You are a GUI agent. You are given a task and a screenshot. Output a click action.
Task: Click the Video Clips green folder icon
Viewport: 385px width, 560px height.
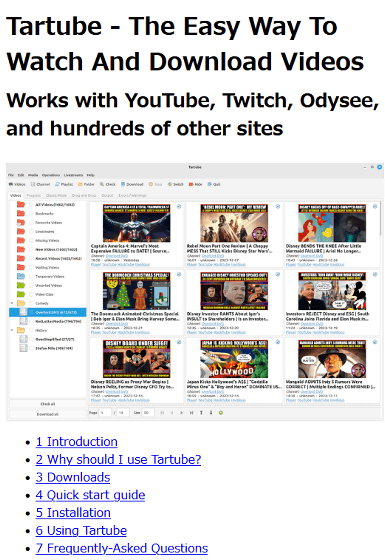click(21, 294)
